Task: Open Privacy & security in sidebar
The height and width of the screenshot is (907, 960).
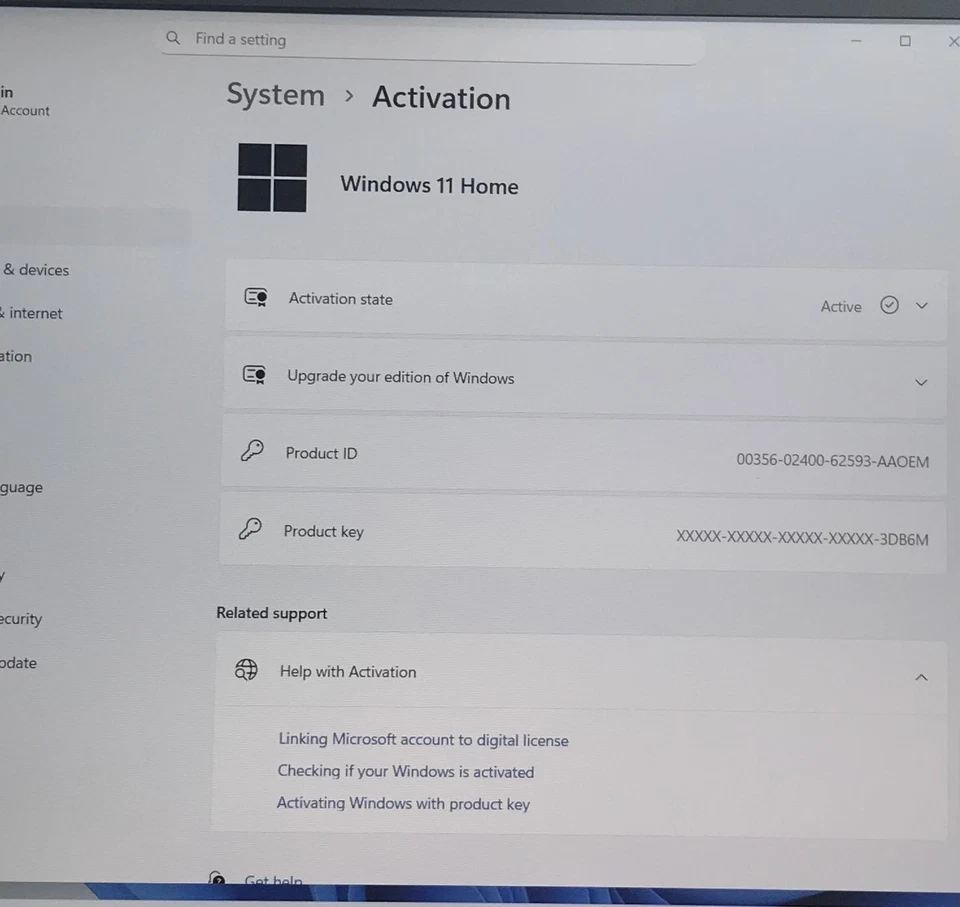Action: point(21,619)
